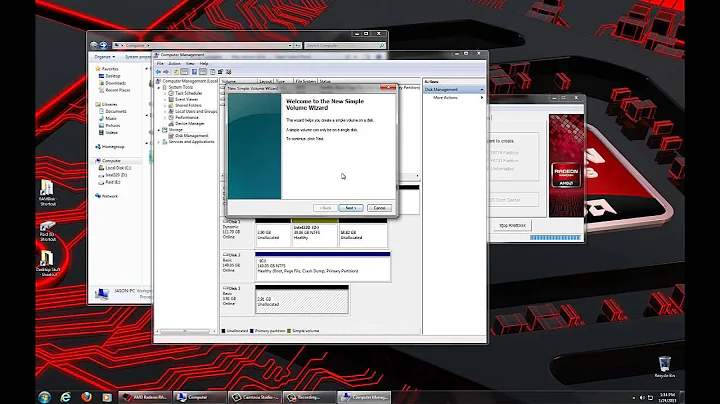The height and width of the screenshot is (404, 720).
Task: Click the disabled Back button in the wizard
Action: tap(325, 208)
